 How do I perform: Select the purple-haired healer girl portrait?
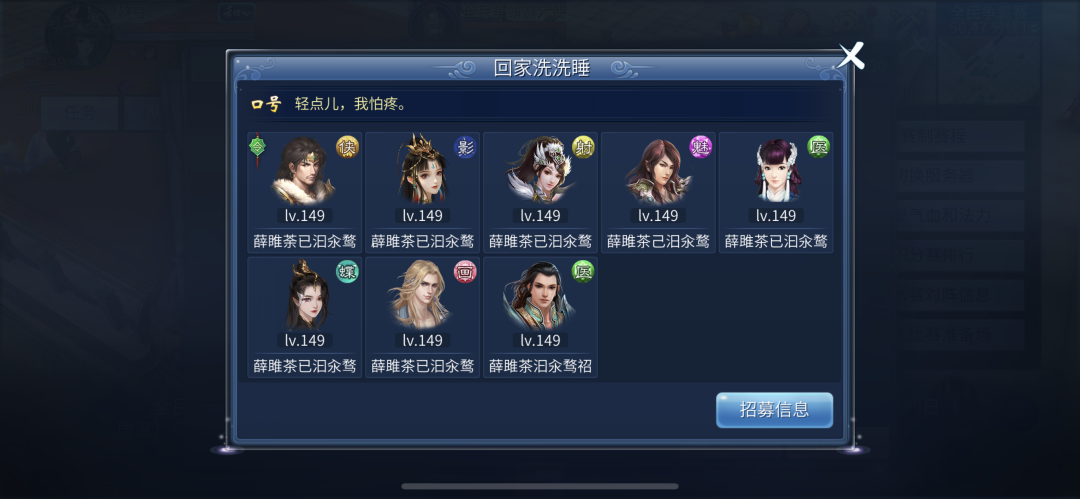click(x=776, y=171)
